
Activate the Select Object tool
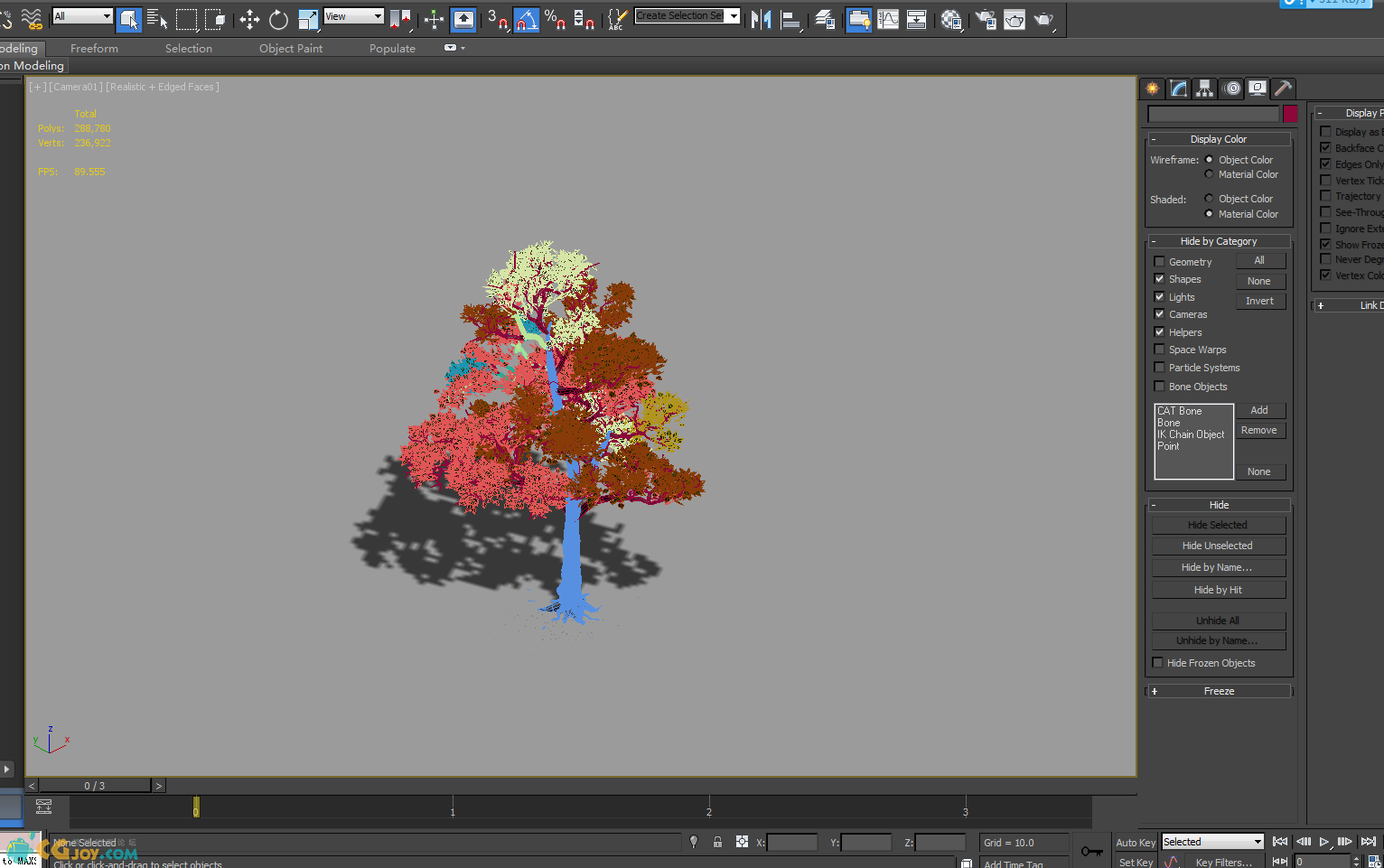coord(129,19)
